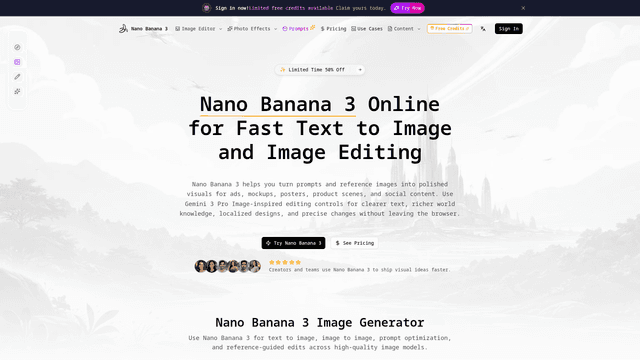Click the Sign In button
Image resolution: width=640 pixels, height=360 pixels.
point(509,29)
